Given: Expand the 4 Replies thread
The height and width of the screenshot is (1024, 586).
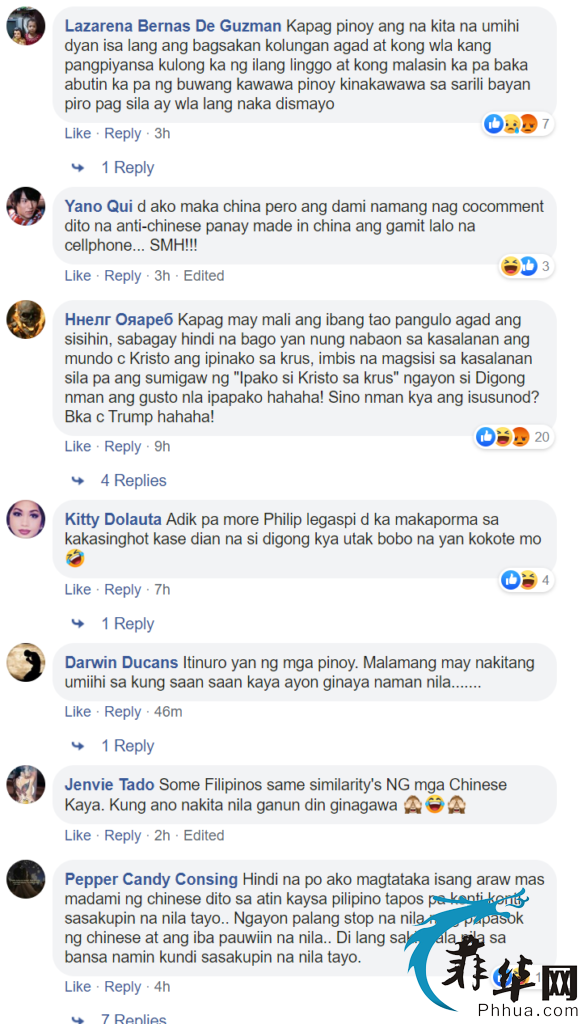Looking at the screenshot, I should coord(133,481).
